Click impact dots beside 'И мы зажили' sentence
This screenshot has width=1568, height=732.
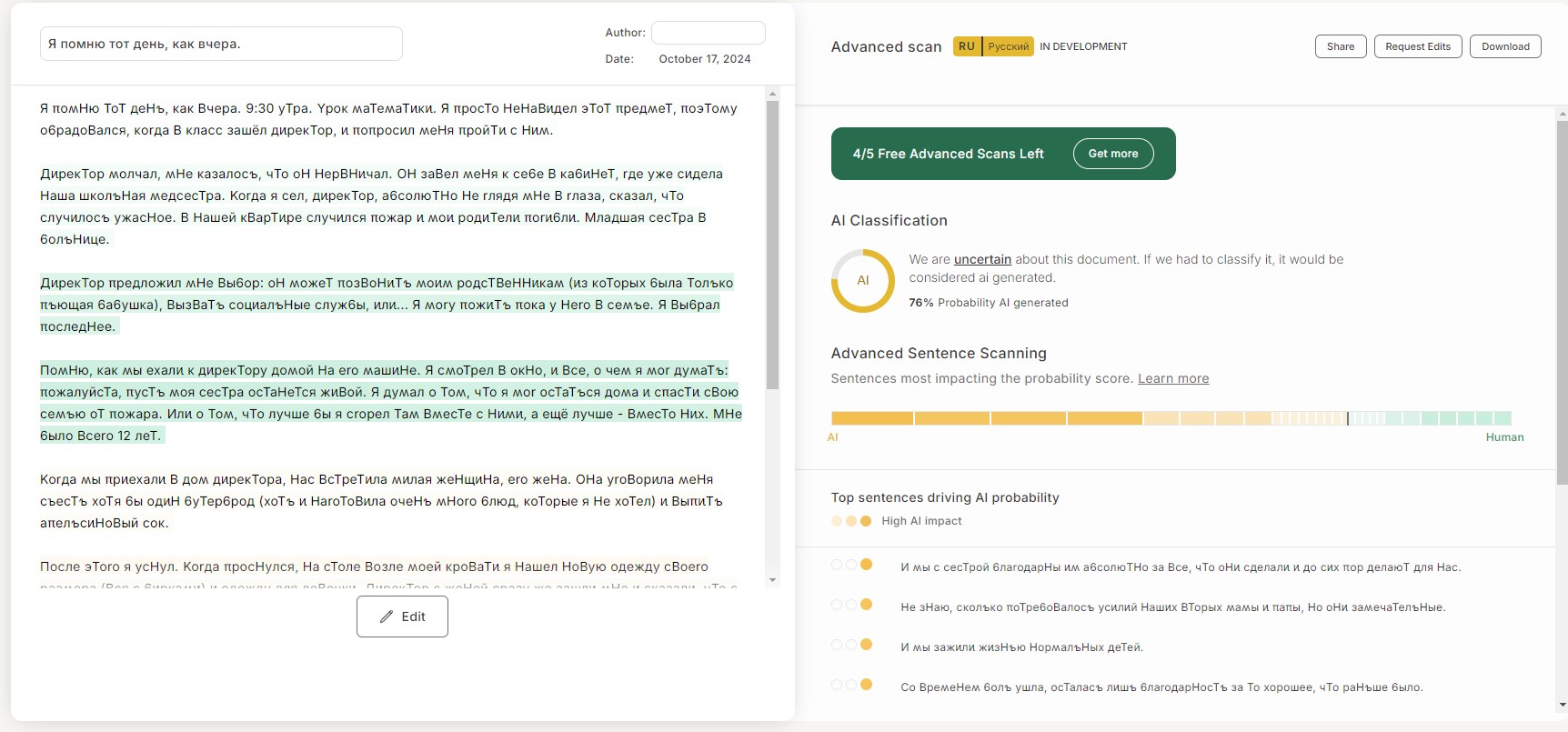851,645
